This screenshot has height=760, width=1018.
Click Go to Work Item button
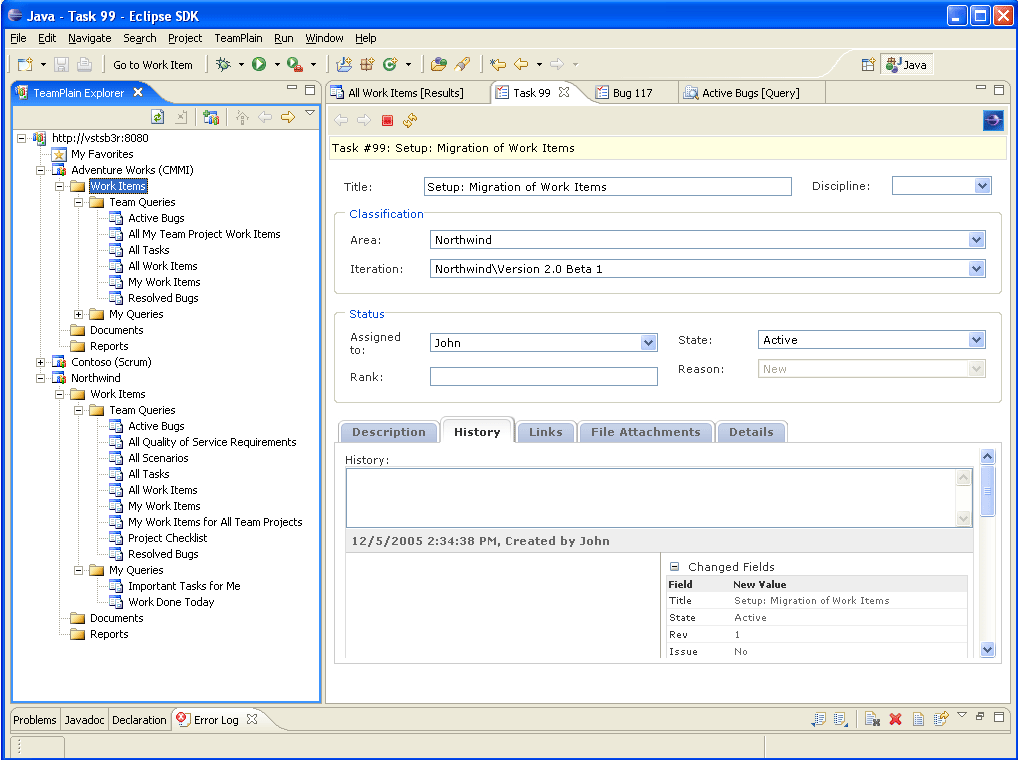coord(153,65)
